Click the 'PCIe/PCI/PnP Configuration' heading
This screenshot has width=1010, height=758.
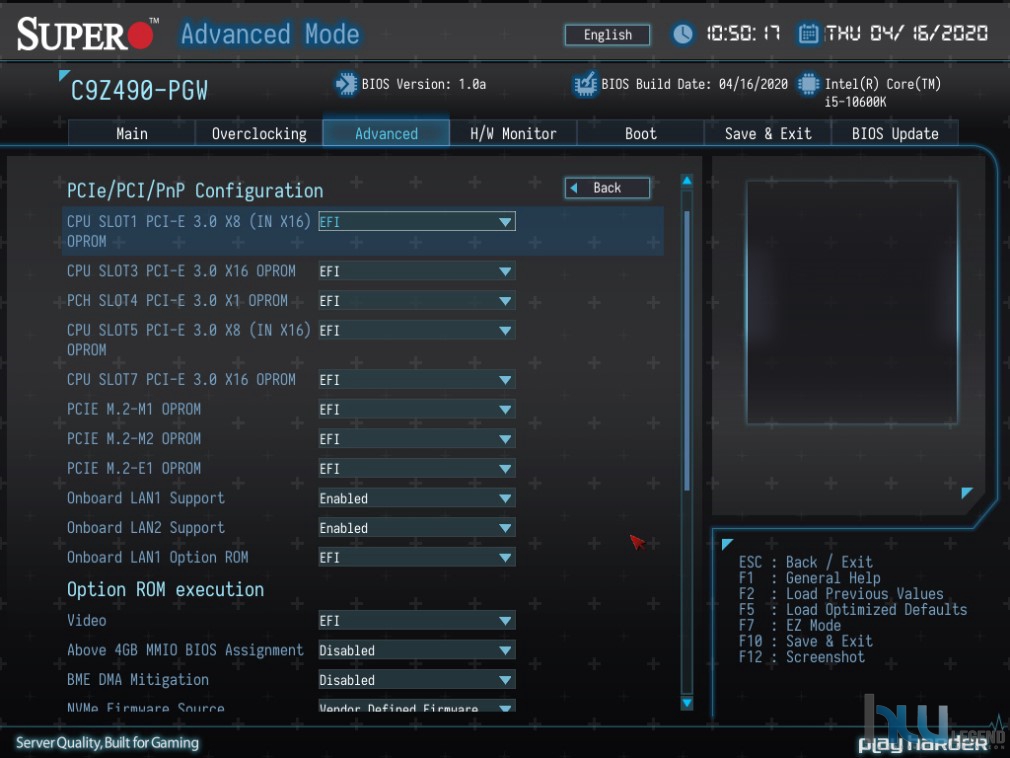195,191
